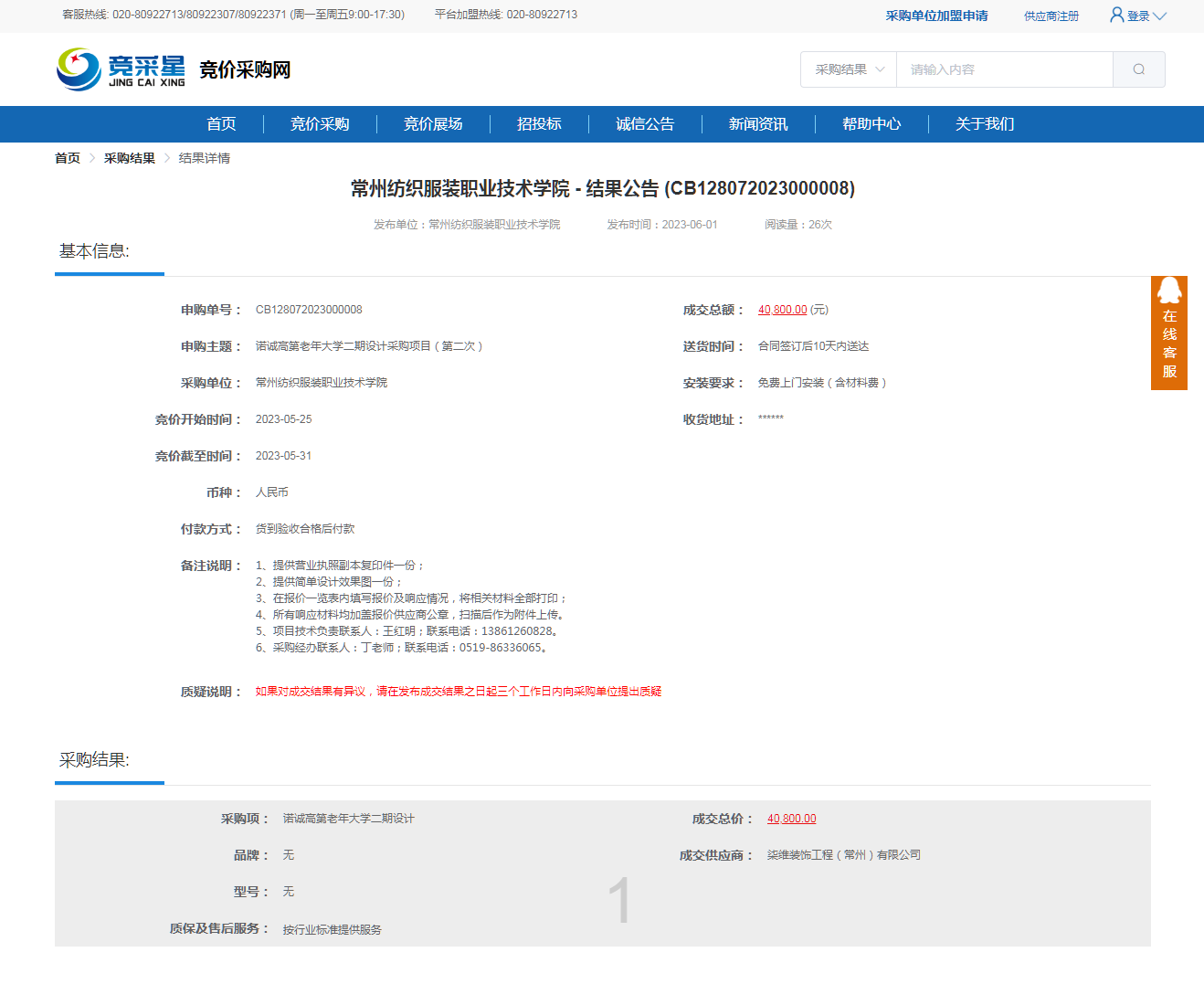Click the magnifier search icon button

tap(1138, 69)
